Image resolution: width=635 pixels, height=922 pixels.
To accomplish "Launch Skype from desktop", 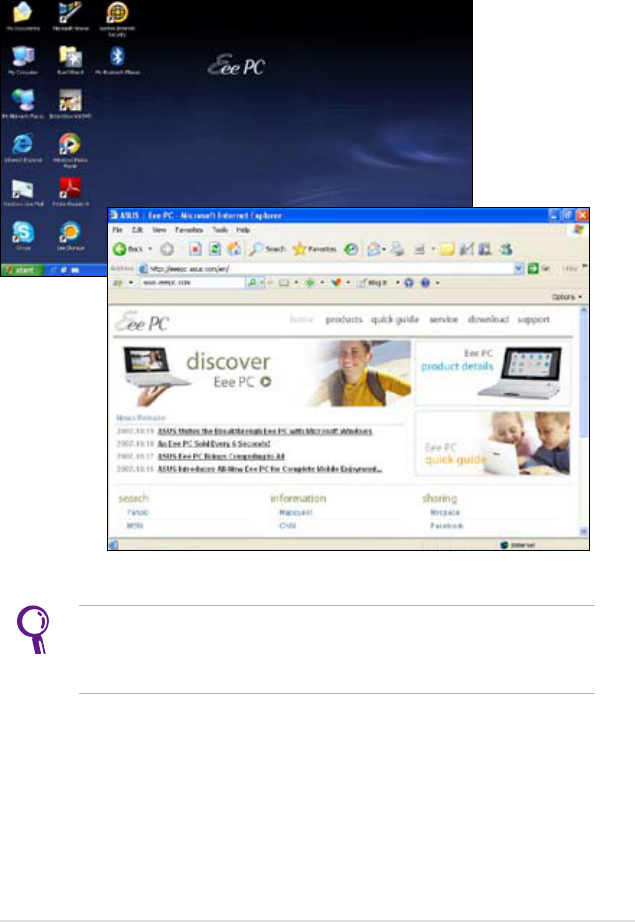I will point(23,236).
